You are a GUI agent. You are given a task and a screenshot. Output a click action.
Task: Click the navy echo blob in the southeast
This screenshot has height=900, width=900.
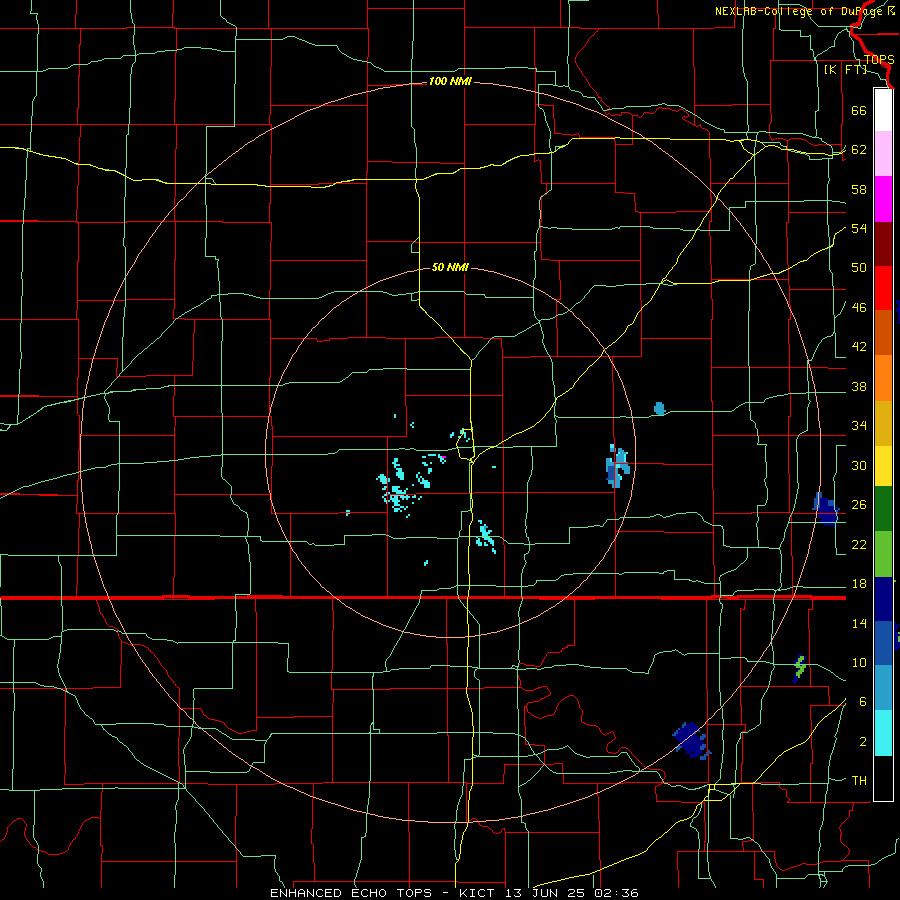tap(692, 740)
